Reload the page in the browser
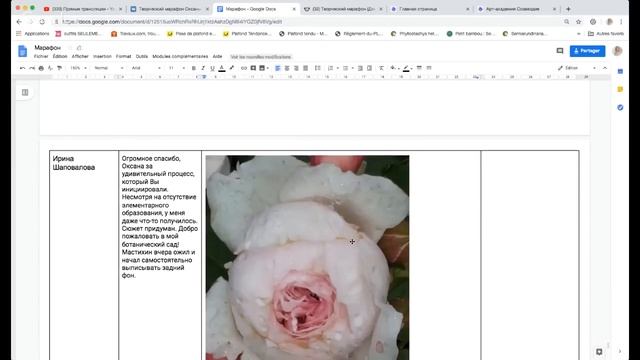 (x=42, y=22)
